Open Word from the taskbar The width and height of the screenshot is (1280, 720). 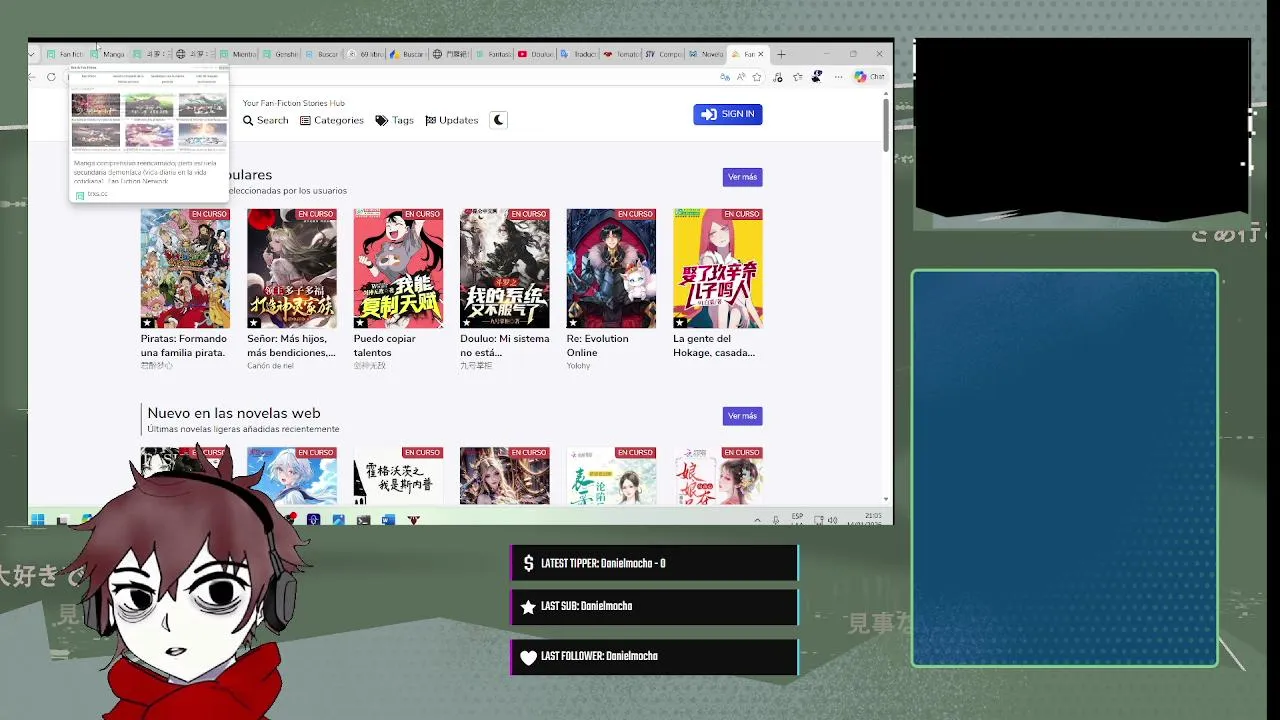point(388,519)
